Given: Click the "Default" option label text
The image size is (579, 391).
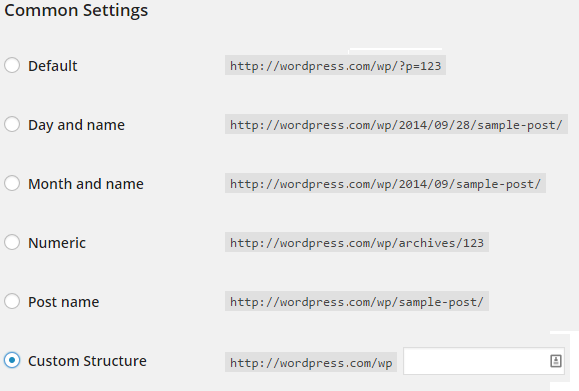Looking at the screenshot, I should click(53, 66).
